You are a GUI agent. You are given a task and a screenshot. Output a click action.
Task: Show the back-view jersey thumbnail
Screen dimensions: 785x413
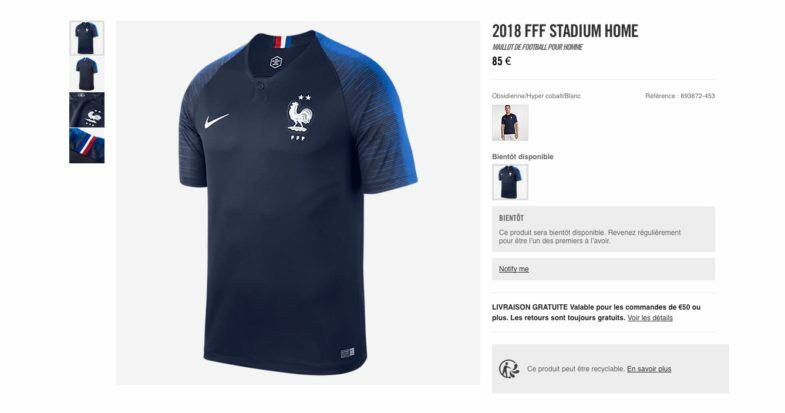point(87,74)
